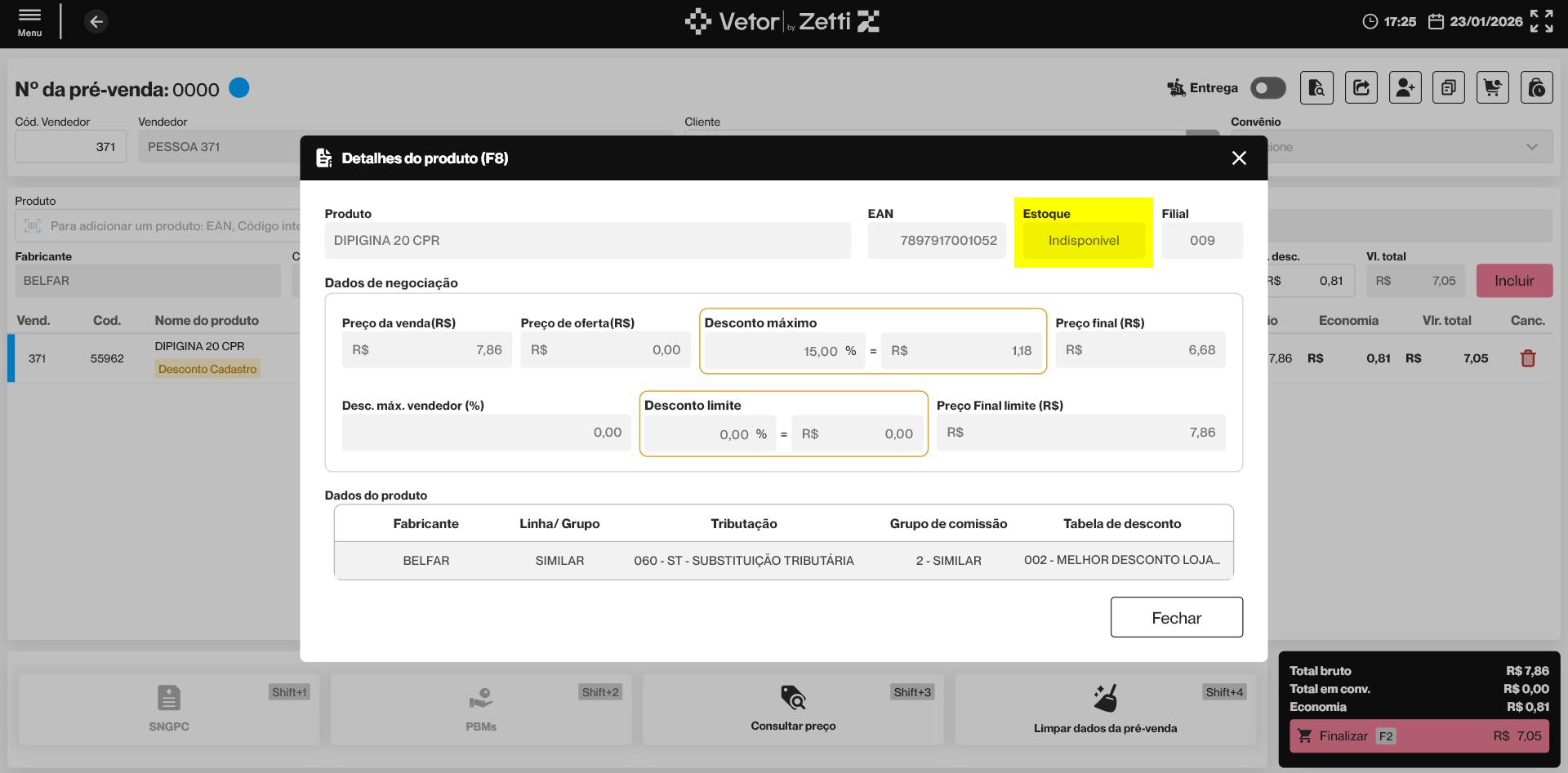
Task: Click the Desconto máximo R$ 1,18 field
Action: 962,351
